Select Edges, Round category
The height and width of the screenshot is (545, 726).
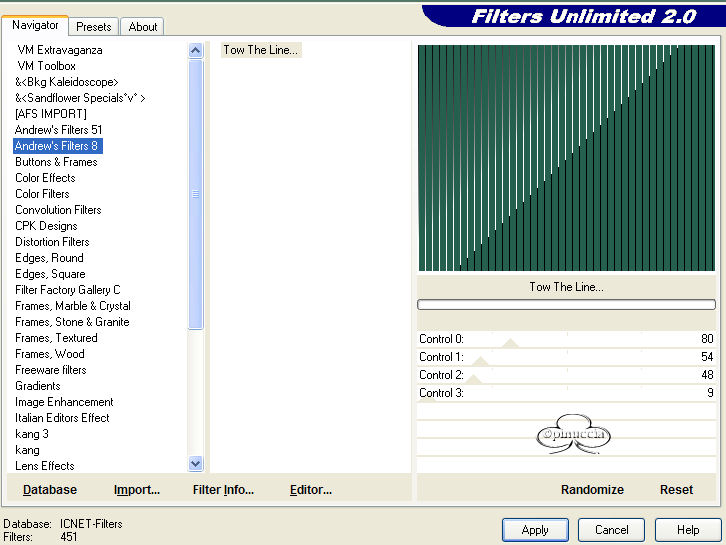coord(49,258)
